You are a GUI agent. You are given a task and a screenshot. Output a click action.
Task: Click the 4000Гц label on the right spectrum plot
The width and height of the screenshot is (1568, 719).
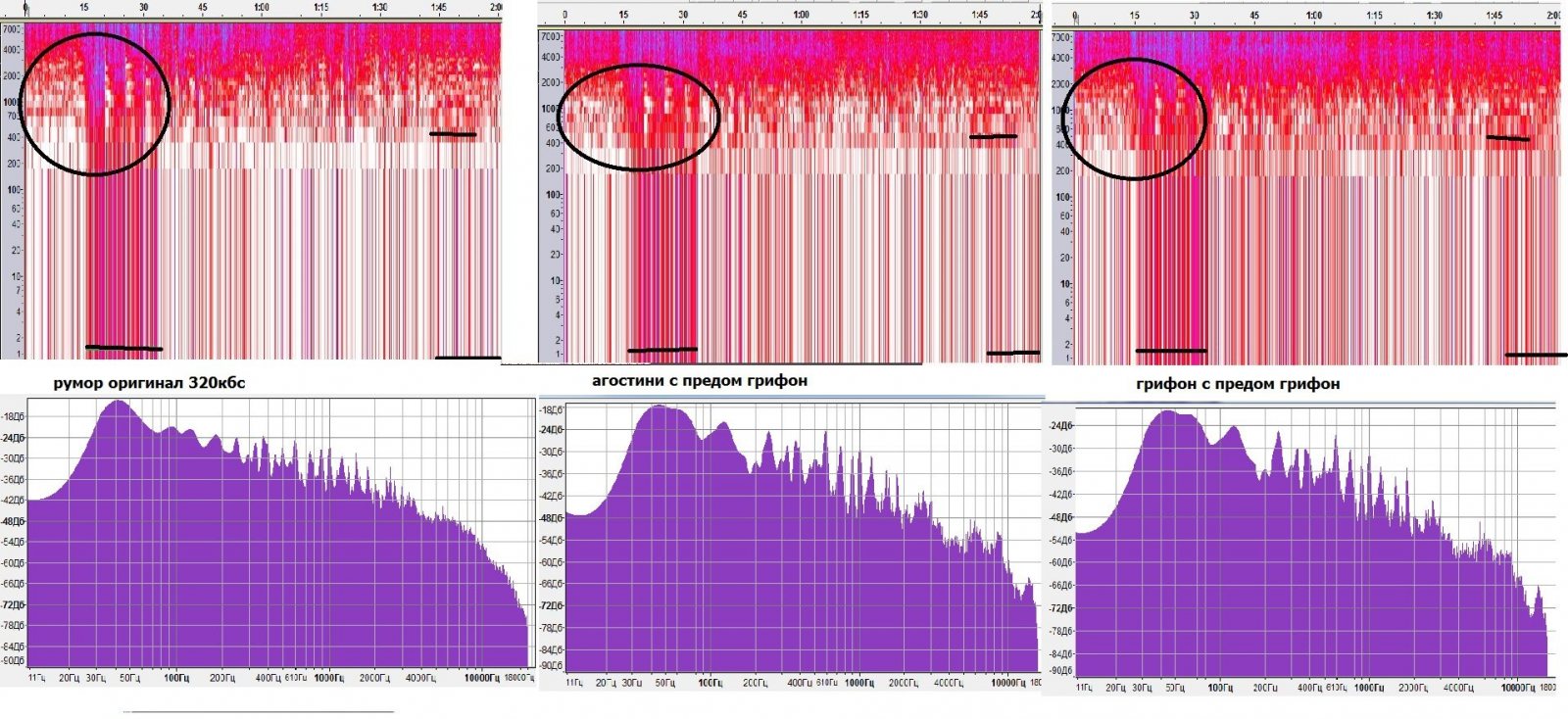pos(1459,689)
